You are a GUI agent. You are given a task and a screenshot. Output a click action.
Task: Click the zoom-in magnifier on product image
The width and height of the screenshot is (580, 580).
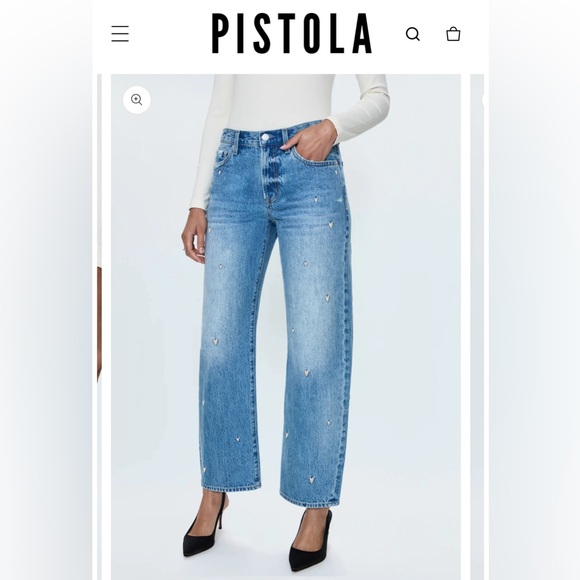click(136, 100)
